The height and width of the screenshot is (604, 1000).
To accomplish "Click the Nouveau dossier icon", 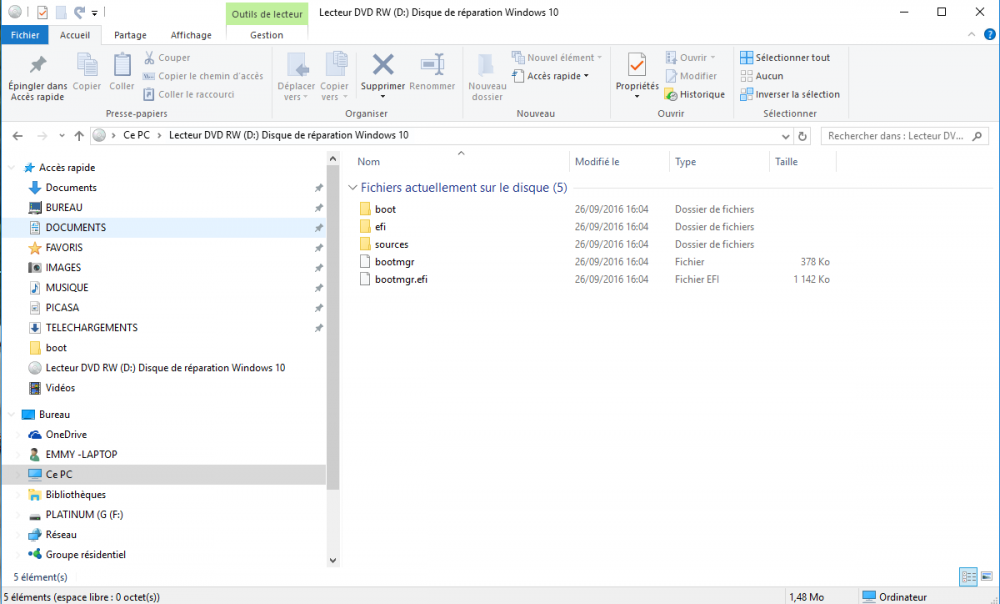I will pyautogui.click(x=487, y=66).
